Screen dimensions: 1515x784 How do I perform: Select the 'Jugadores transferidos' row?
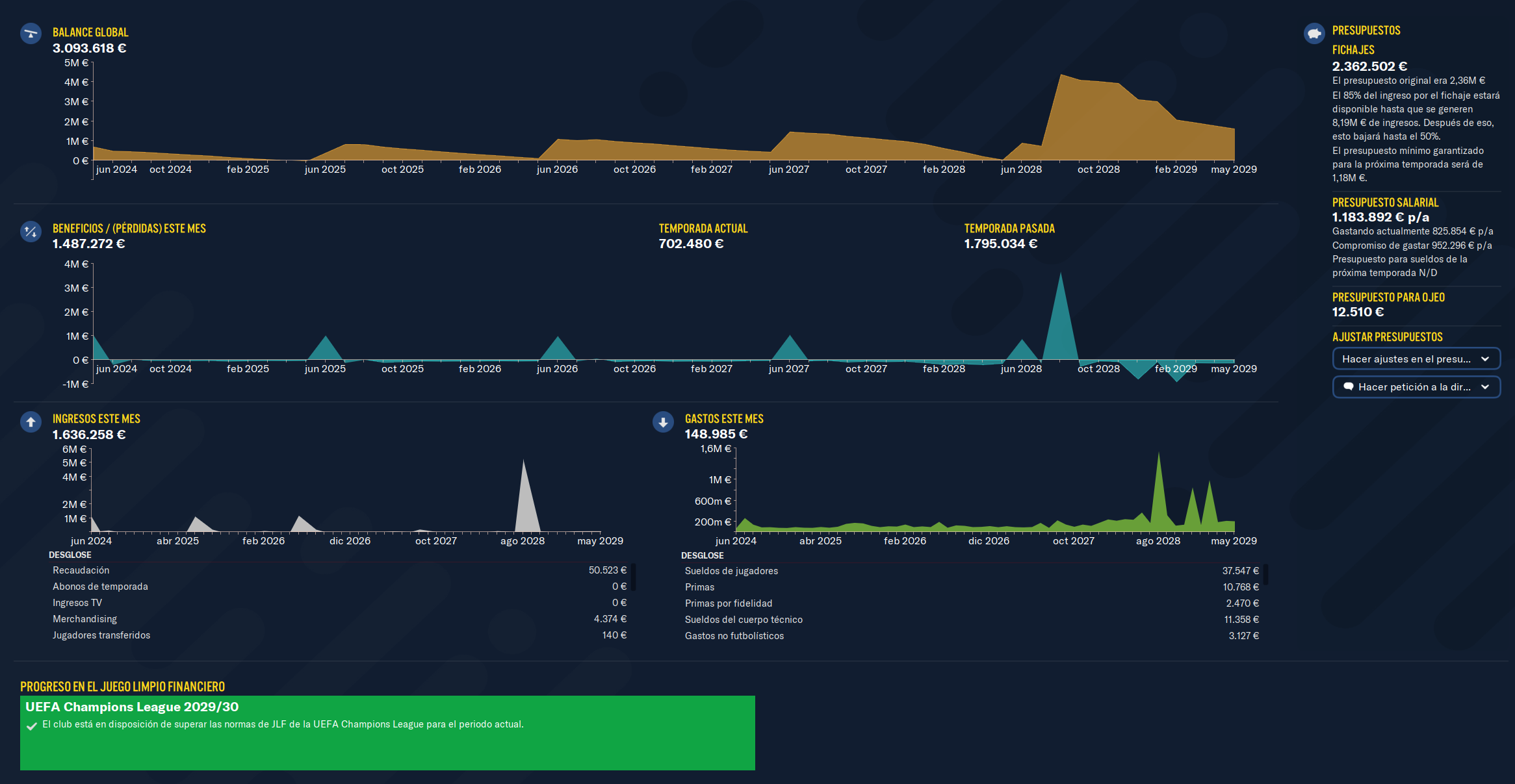(x=339, y=635)
